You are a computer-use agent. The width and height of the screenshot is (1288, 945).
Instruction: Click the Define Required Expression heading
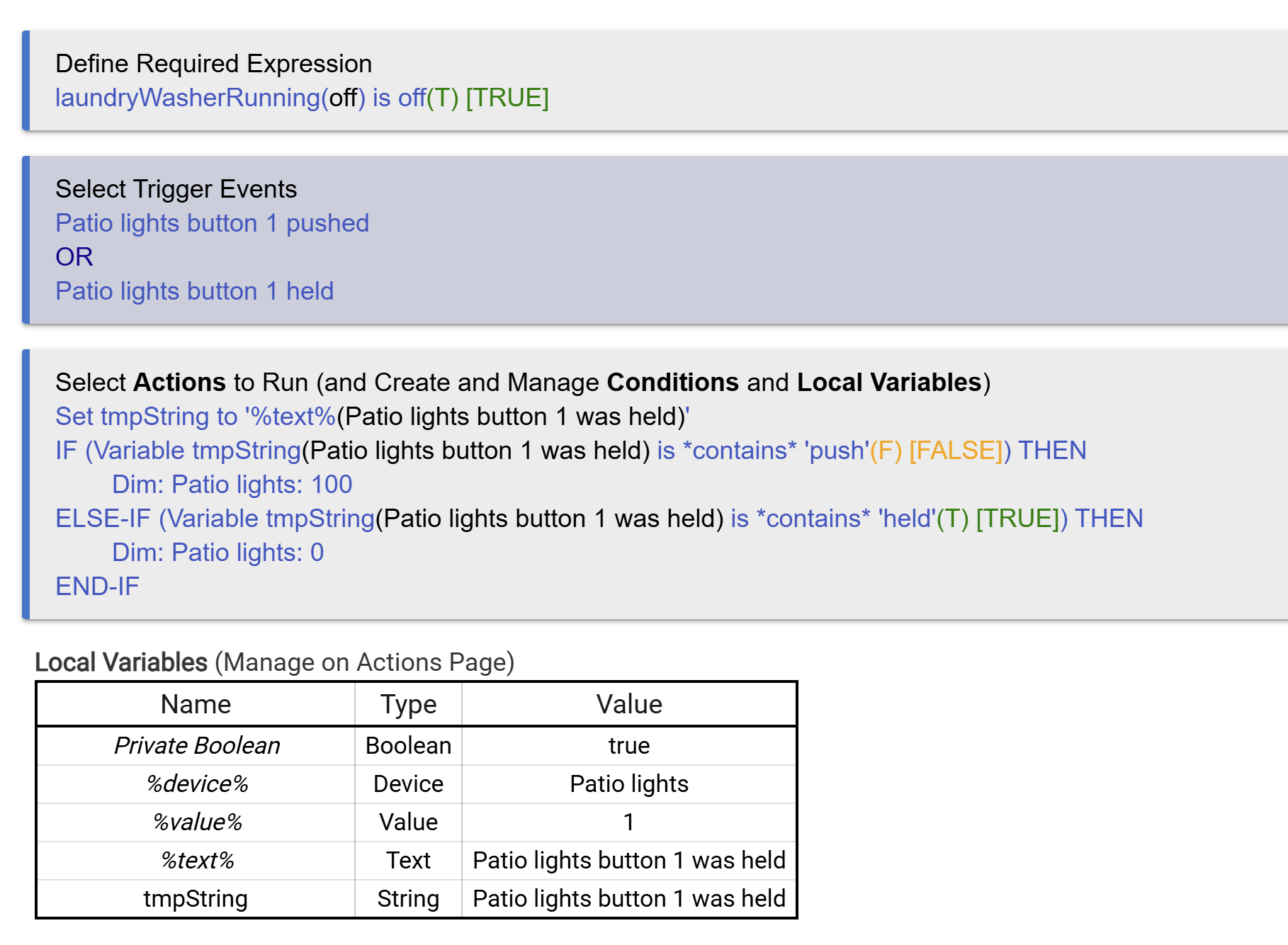213,64
